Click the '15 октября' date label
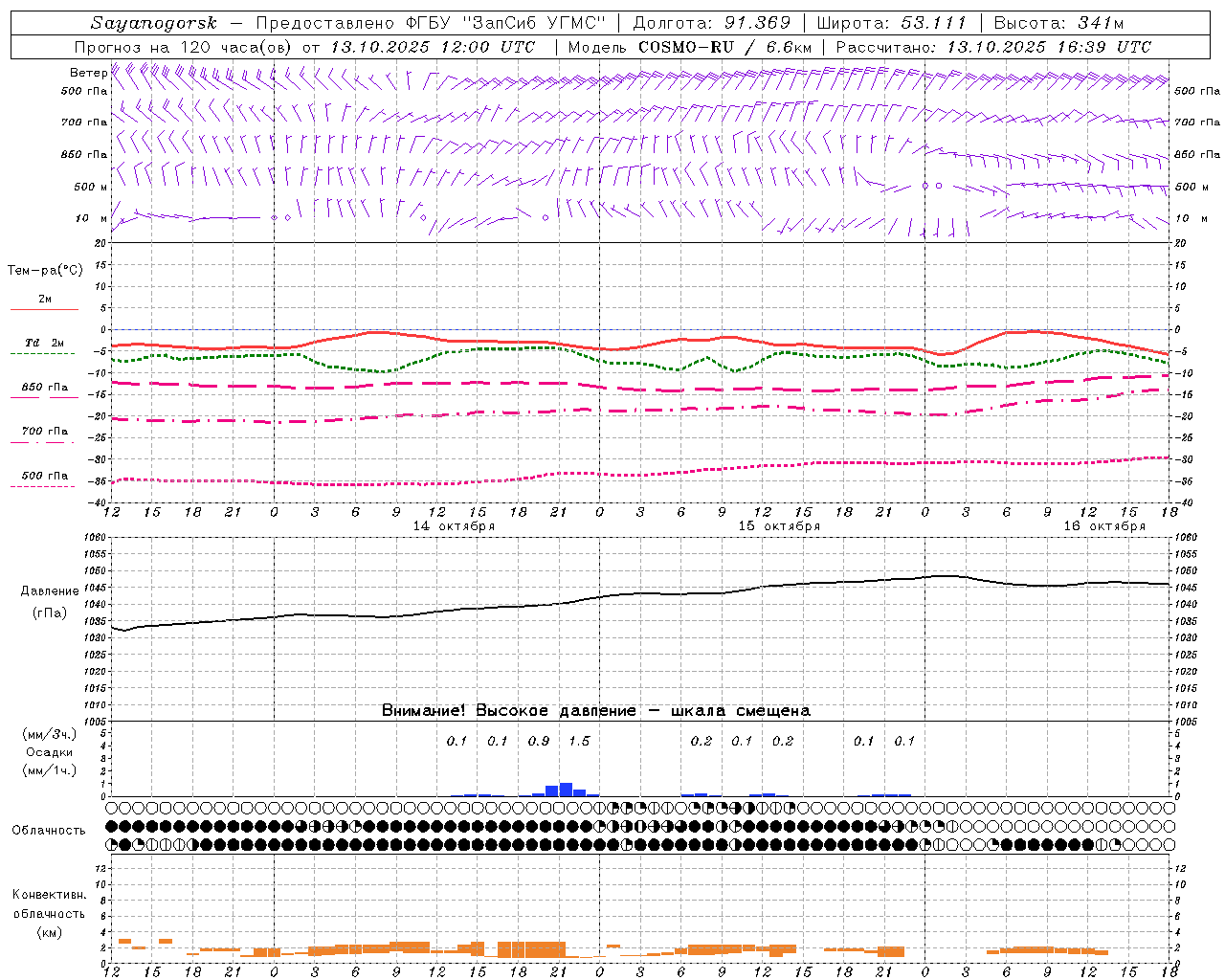Viewport: 1225px width, 980px height. tap(779, 526)
